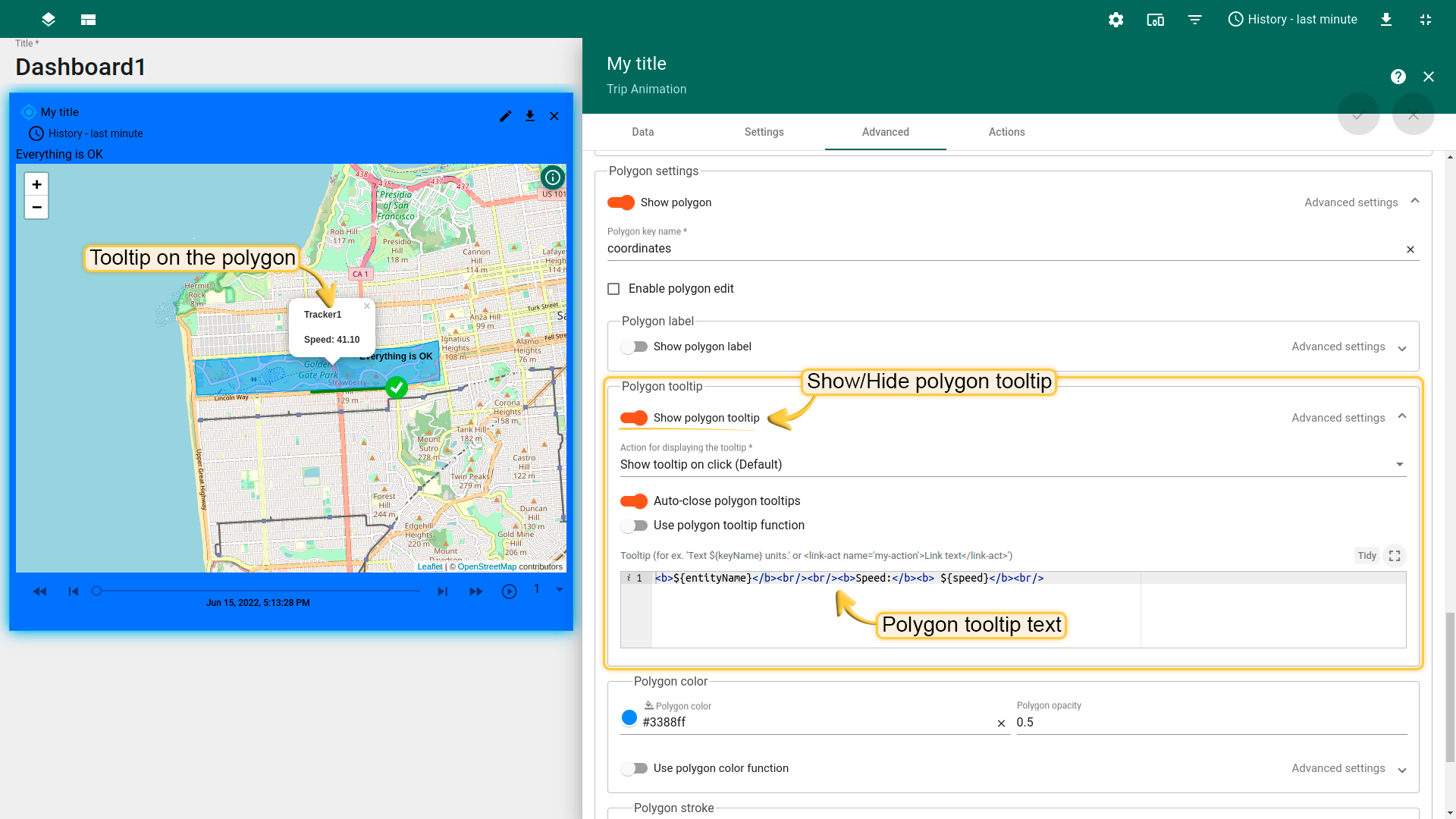Image resolution: width=1456 pixels, height=819 pixels.
Task: Toggle Use polygon color function
Action: 634,768
